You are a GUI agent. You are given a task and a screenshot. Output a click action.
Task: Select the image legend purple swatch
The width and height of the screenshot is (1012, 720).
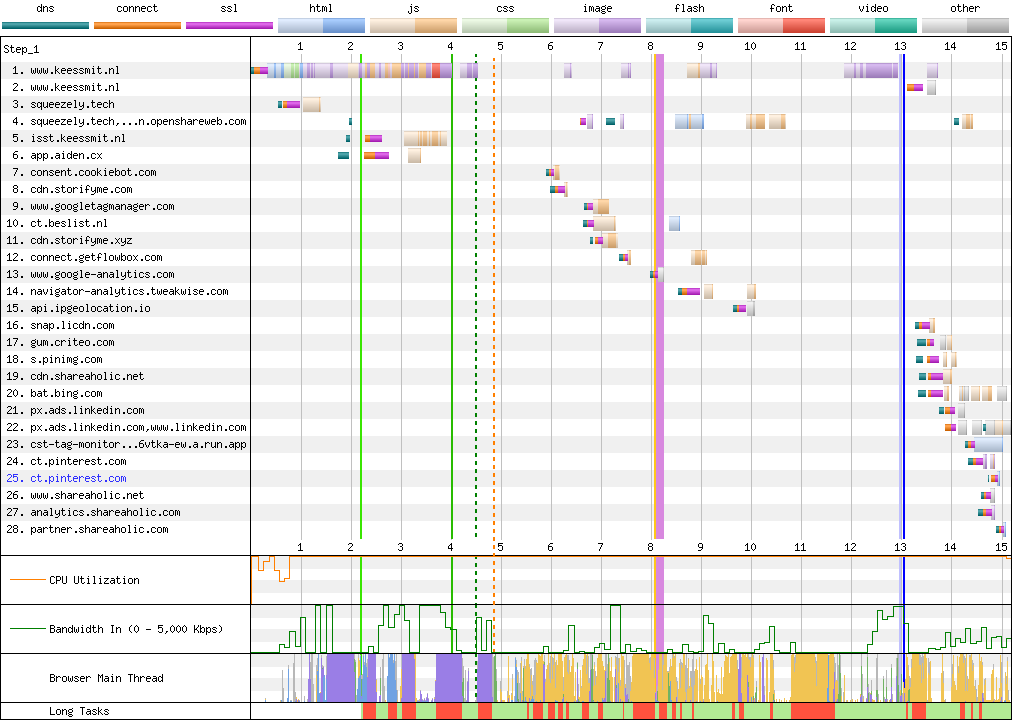(597, 25)
